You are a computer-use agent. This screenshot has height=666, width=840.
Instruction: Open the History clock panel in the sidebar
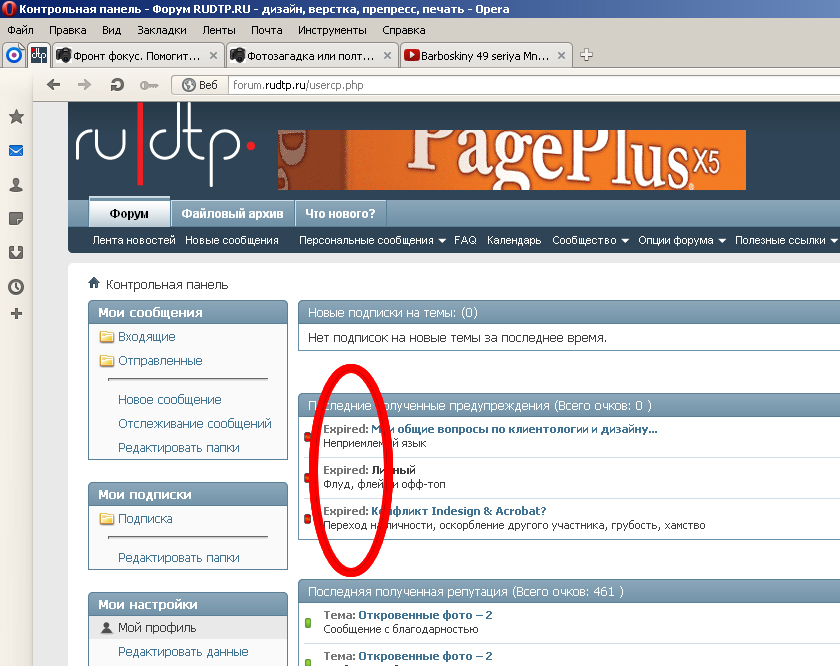(x=16, y=287)
